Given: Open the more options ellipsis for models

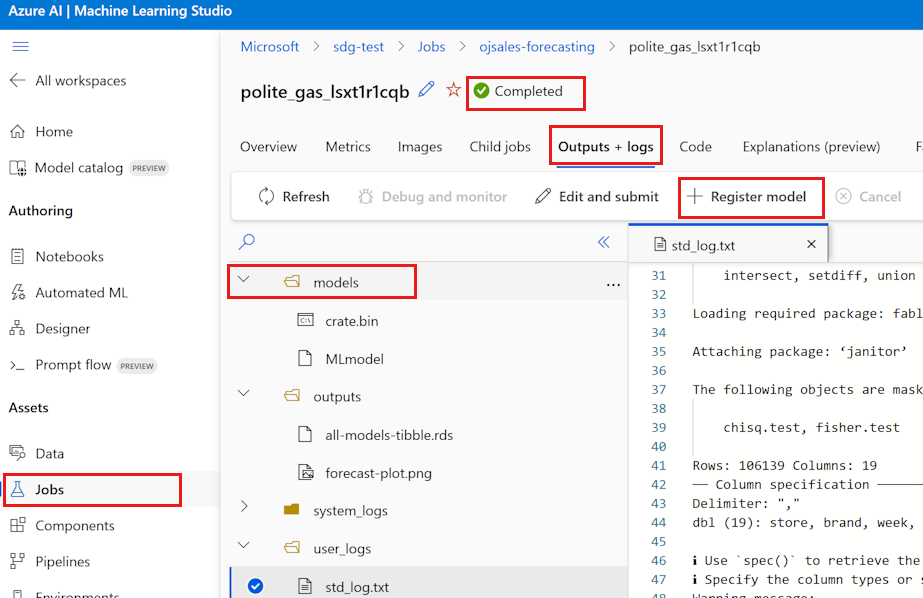Looking at the screenshot, I should 613,285.
